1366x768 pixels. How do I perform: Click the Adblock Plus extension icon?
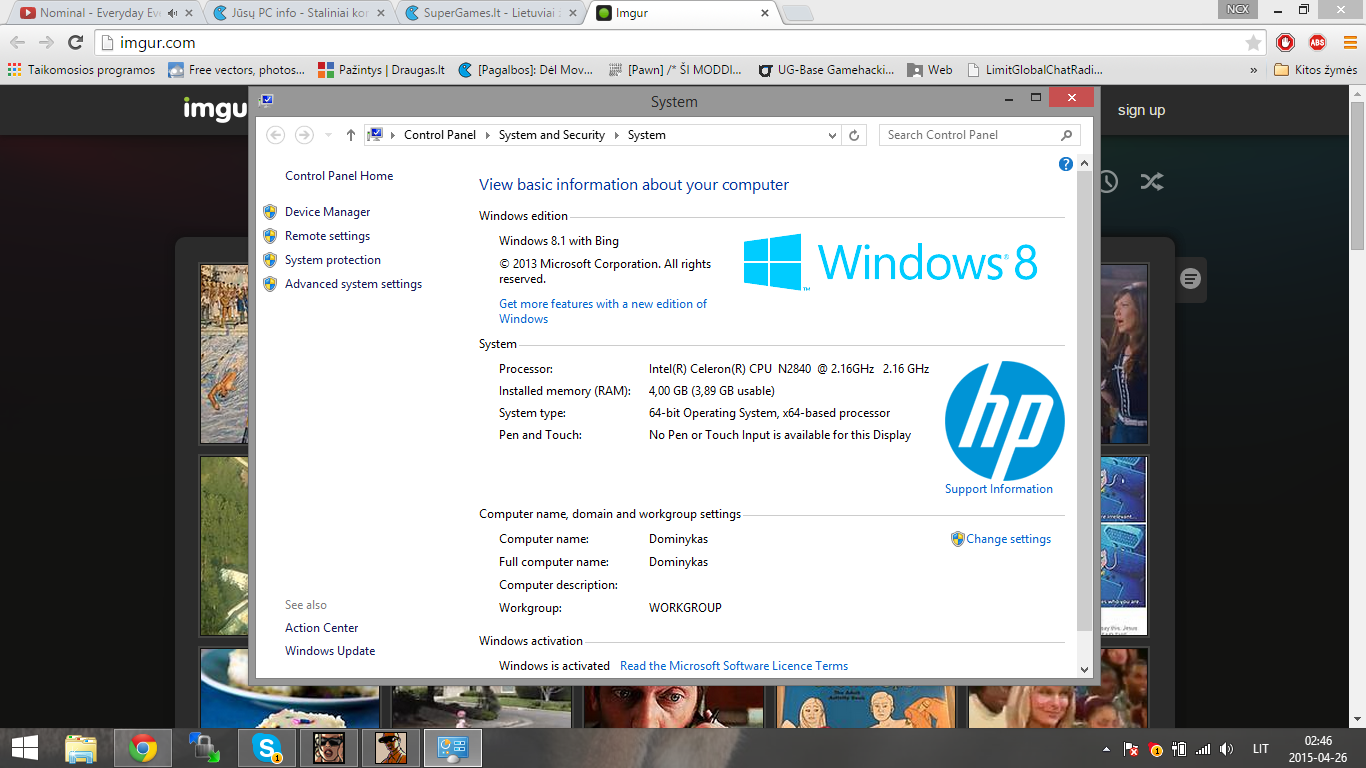tap(1317, 42)
